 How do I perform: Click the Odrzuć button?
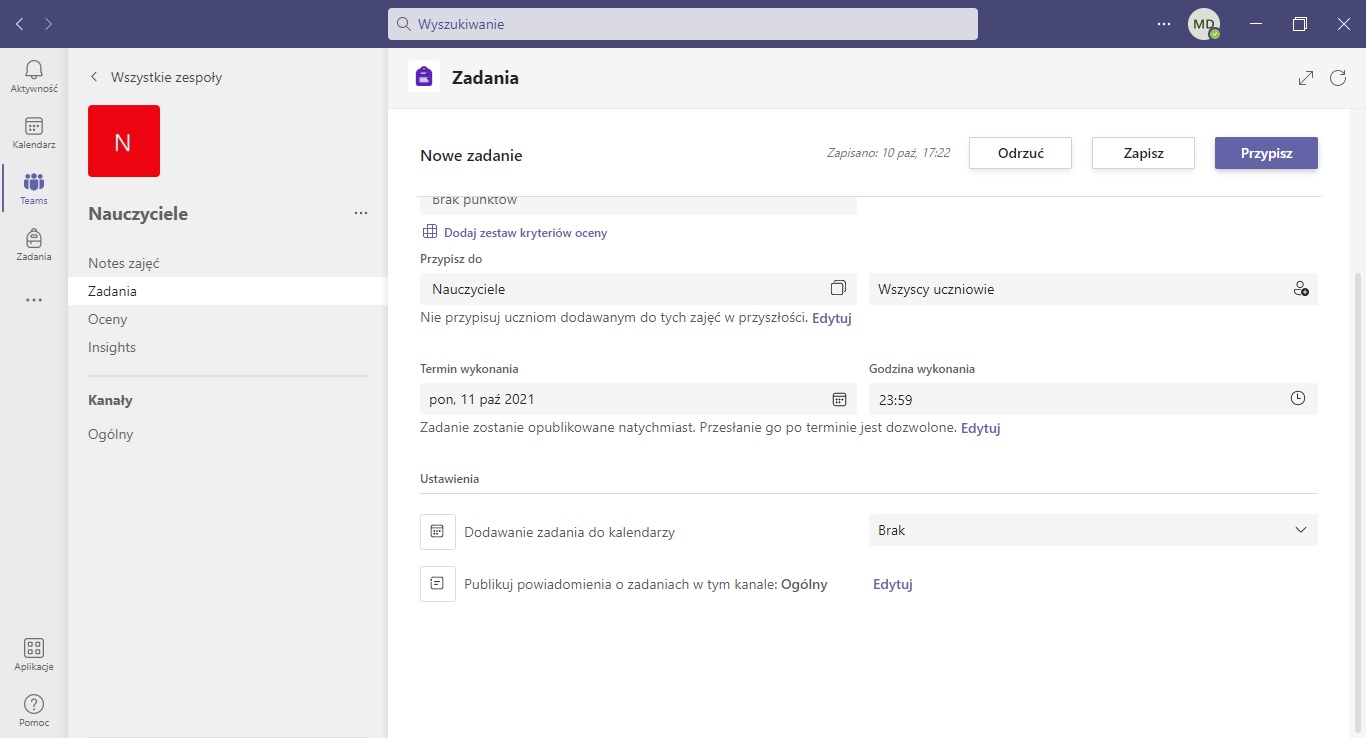1020,153
